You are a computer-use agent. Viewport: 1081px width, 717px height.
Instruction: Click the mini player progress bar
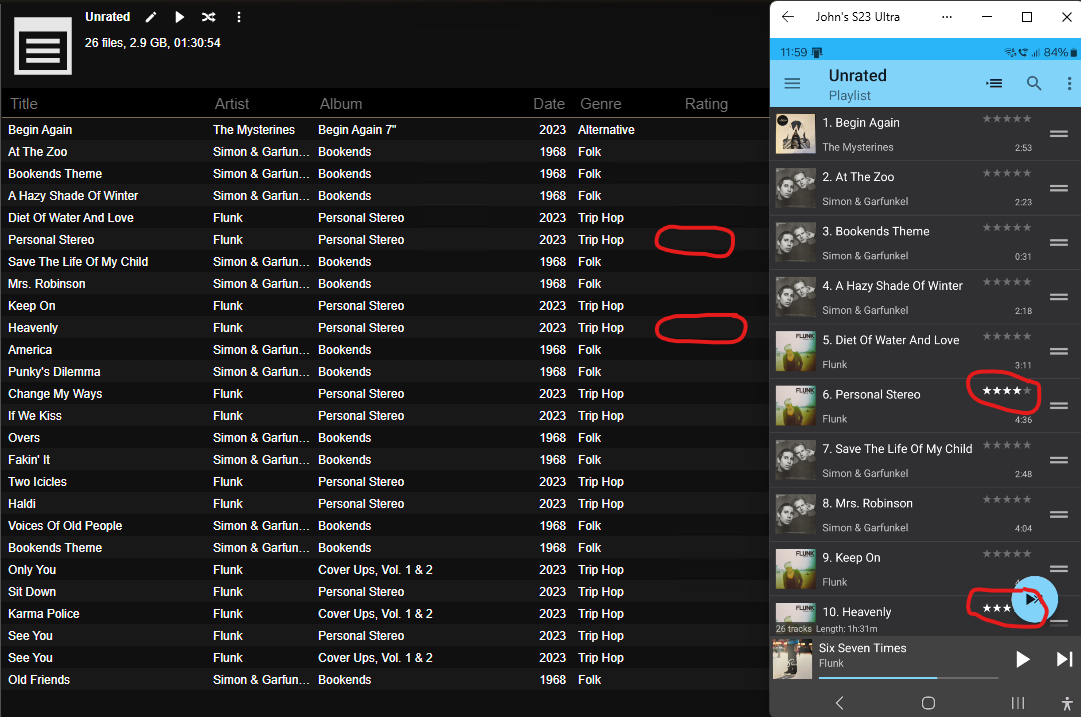pyautogui.click(x=908, y=678)
